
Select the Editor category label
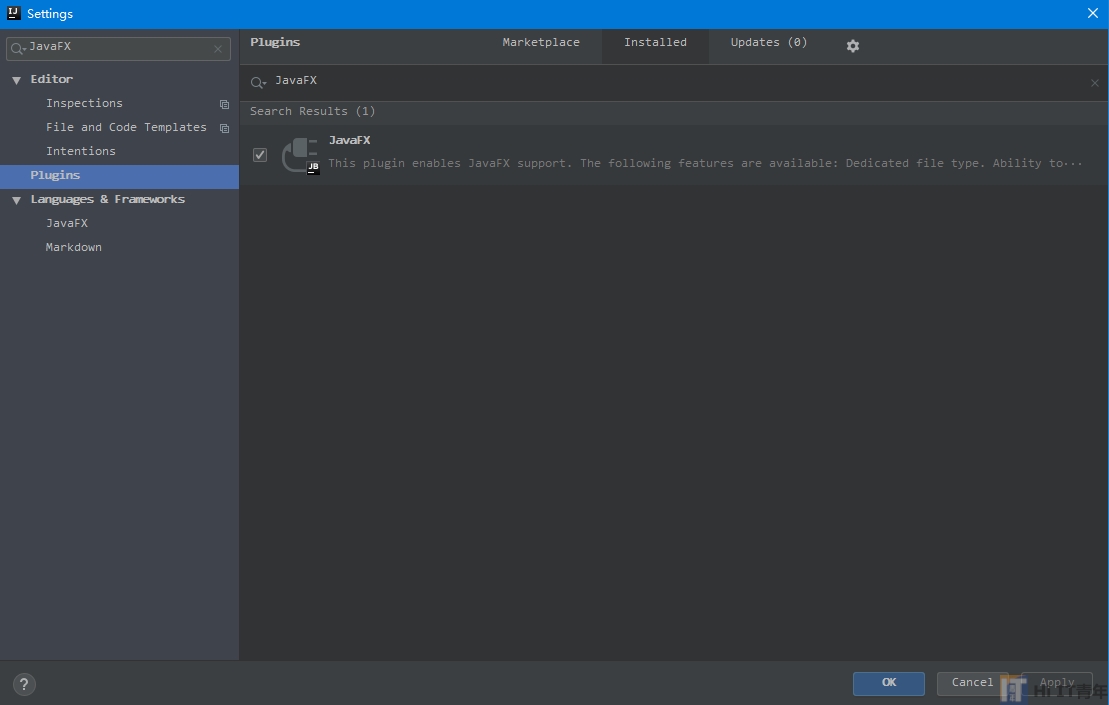[52, 79]
